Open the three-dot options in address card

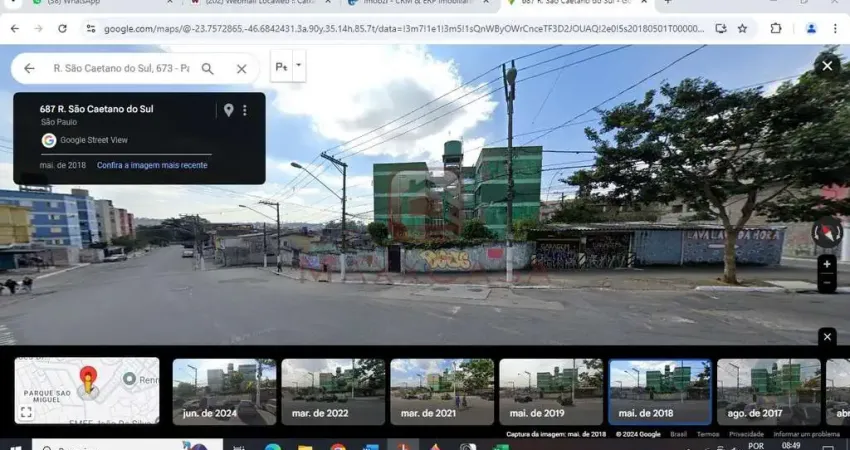(245, 110)
